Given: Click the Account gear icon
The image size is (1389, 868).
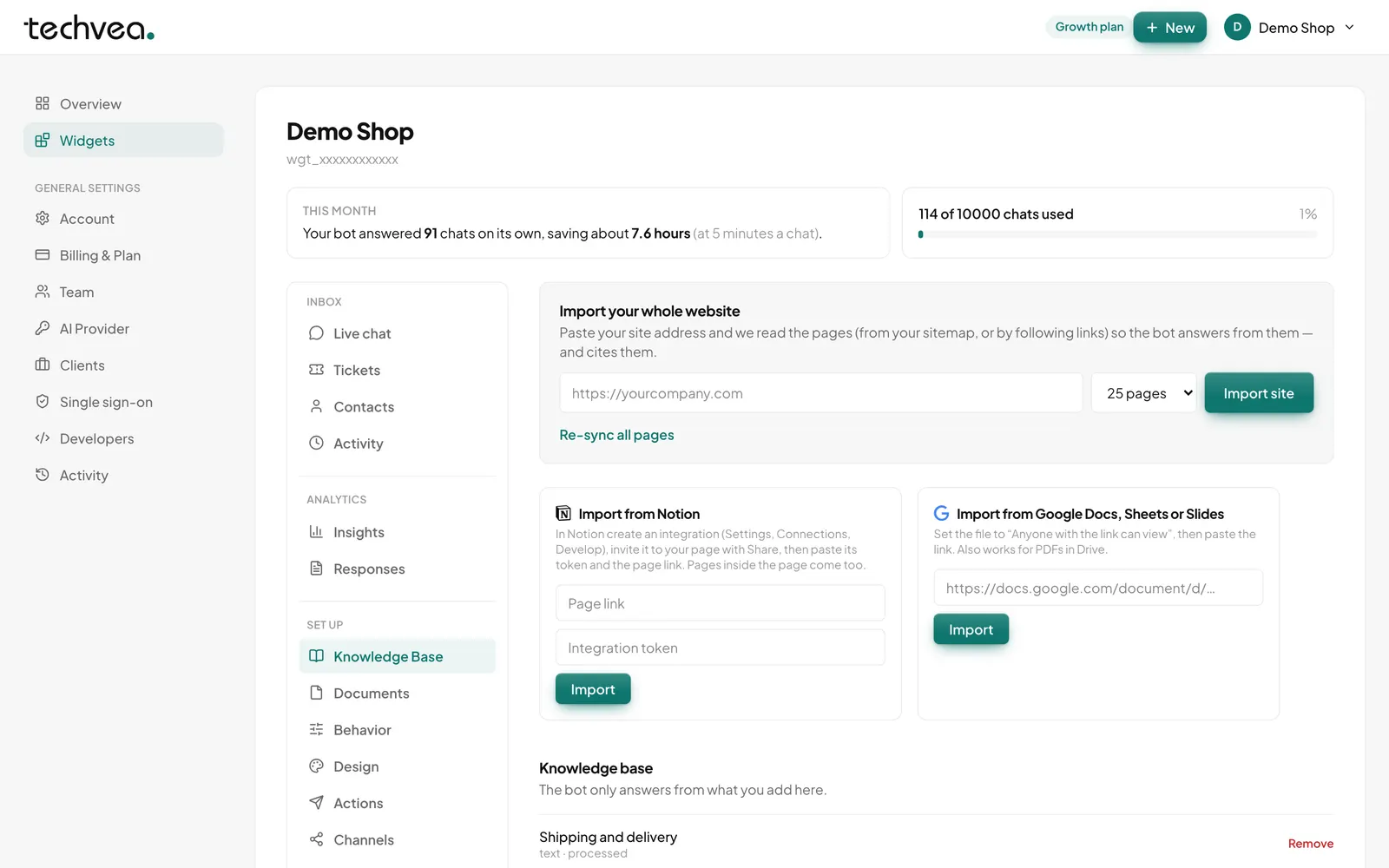Looking at the screenshot, I should click(42, 218).
